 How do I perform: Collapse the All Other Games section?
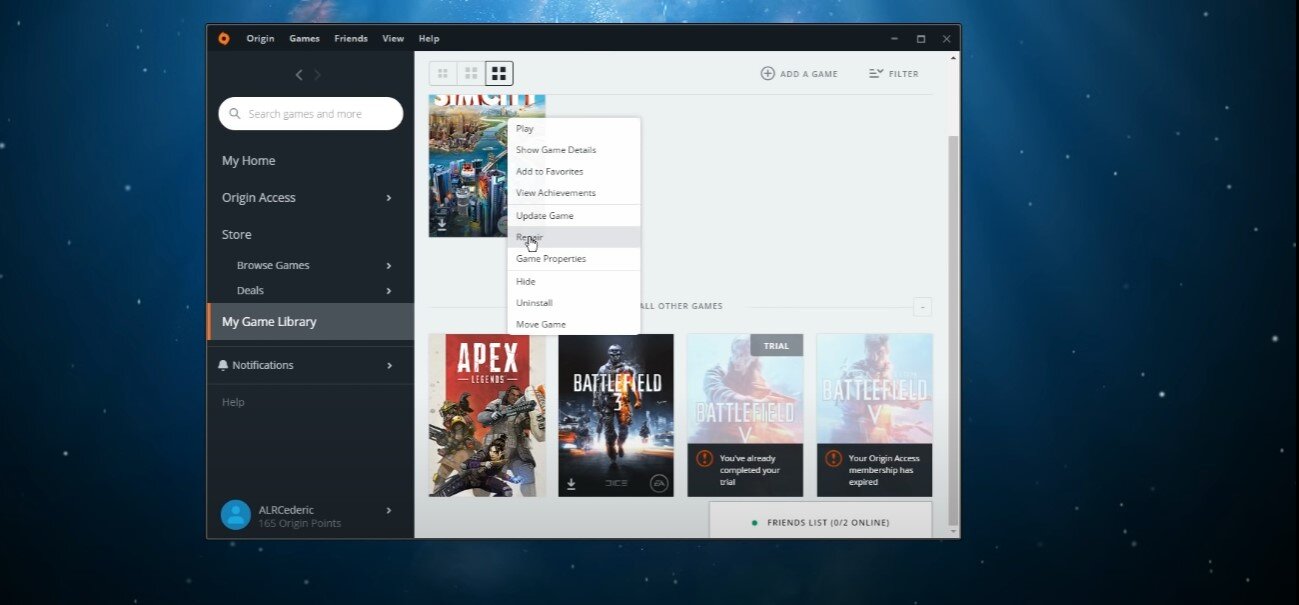[922, 307]
